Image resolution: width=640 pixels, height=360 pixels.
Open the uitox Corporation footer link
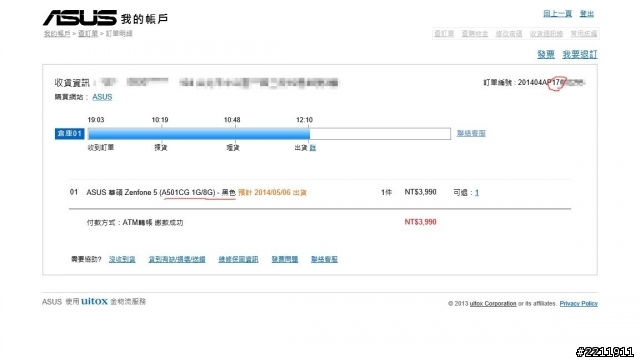pos(493,304)
